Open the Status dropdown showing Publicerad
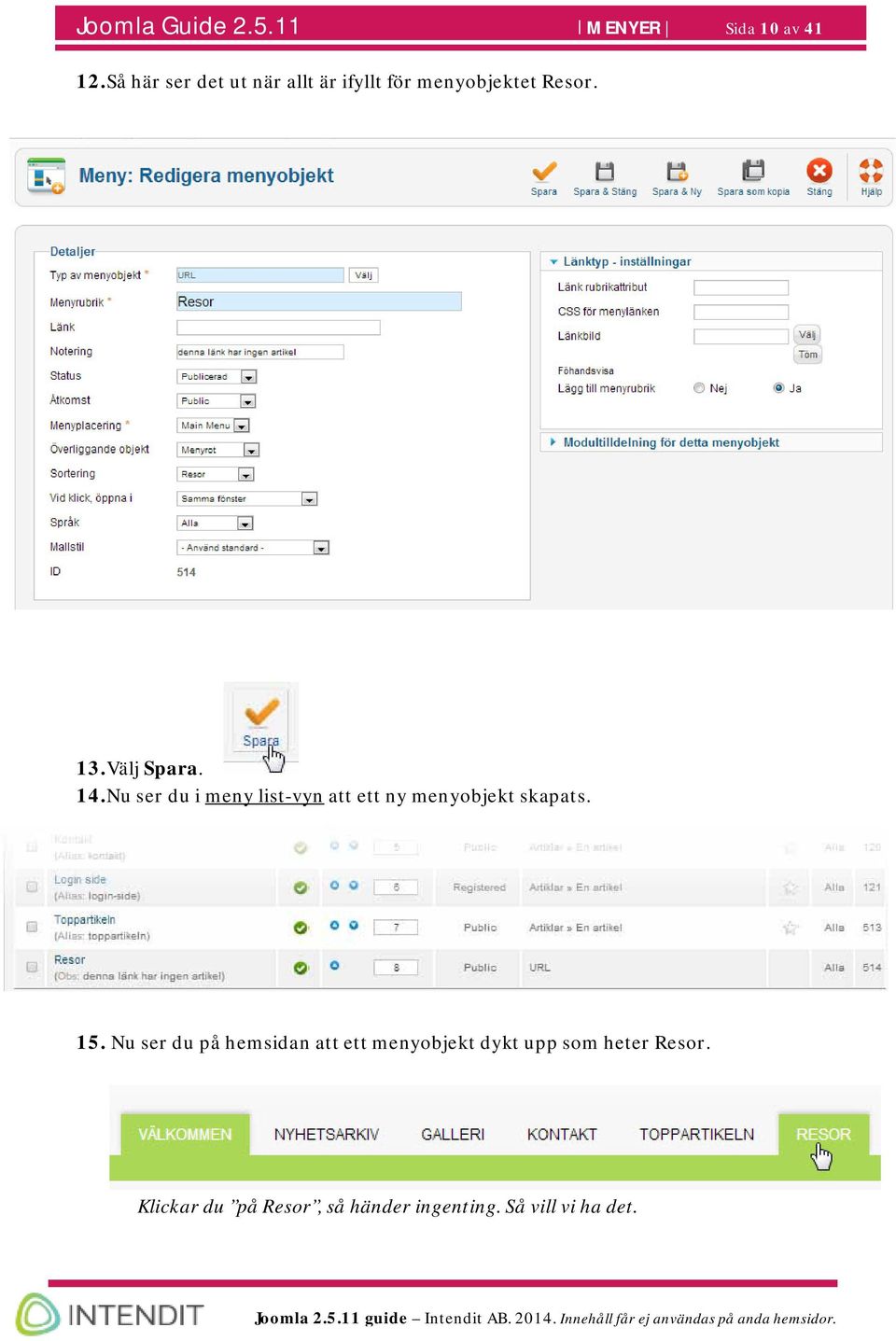This screenshot has height=1341, width=896. (217, 377)
